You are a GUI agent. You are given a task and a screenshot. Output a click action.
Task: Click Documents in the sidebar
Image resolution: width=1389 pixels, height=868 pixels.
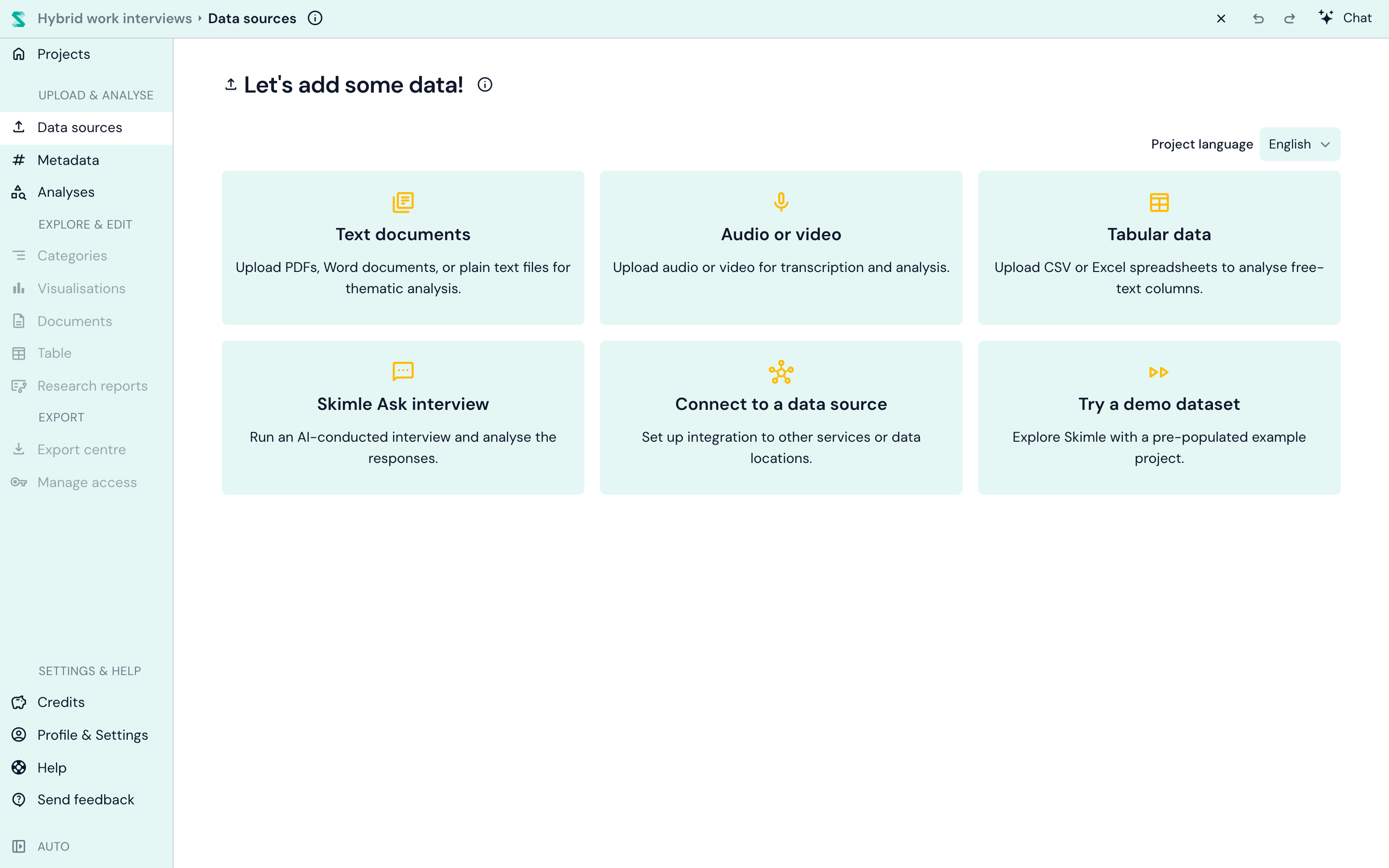[x=86, y=321]
